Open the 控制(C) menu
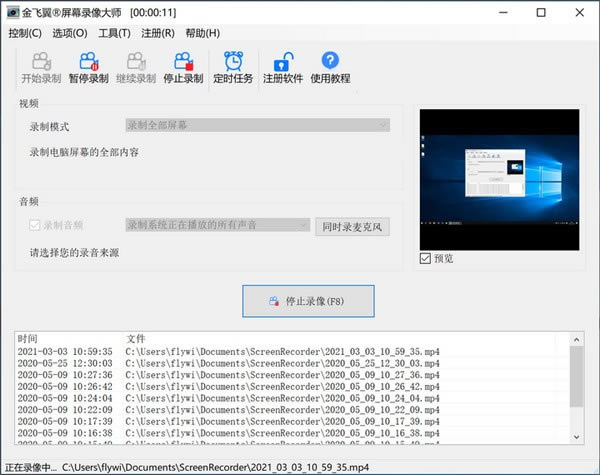This screenshot has width=600, height=475. [x=25, y=33]
